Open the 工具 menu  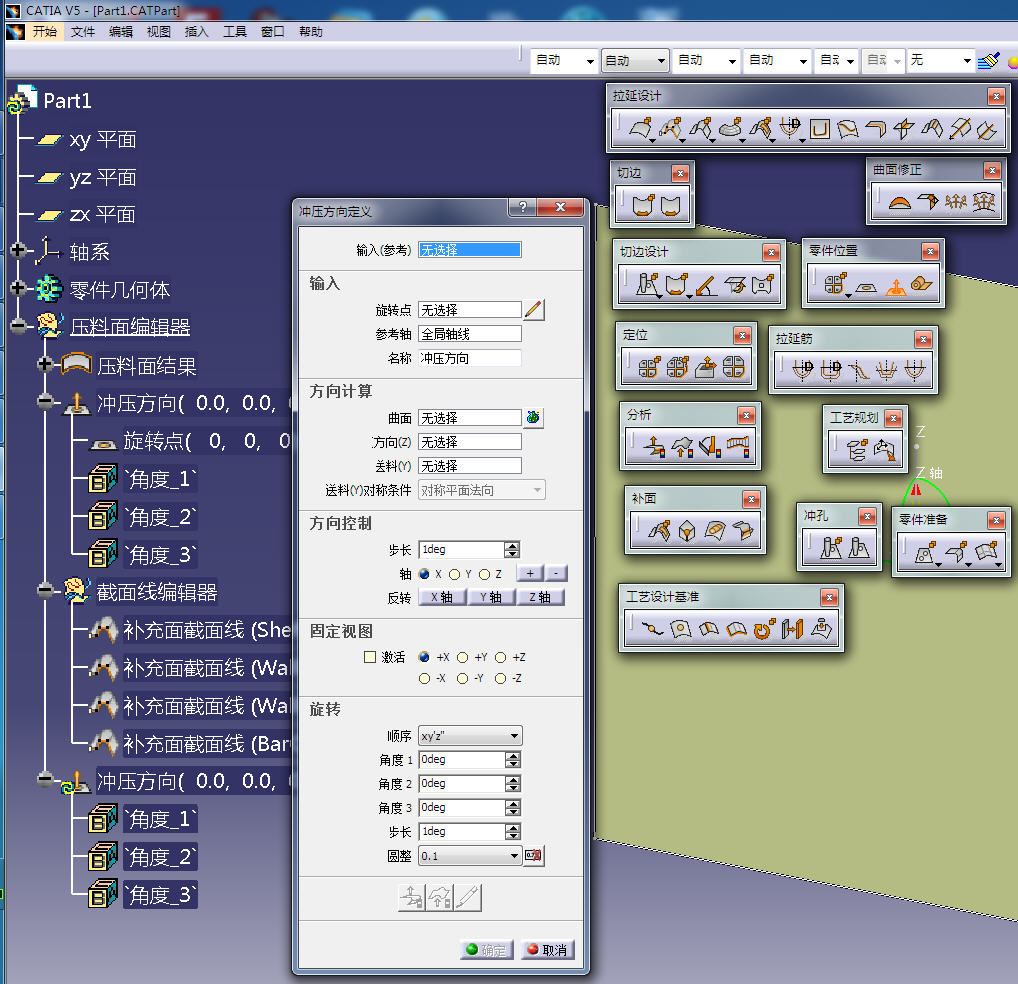tap(234, 32)
